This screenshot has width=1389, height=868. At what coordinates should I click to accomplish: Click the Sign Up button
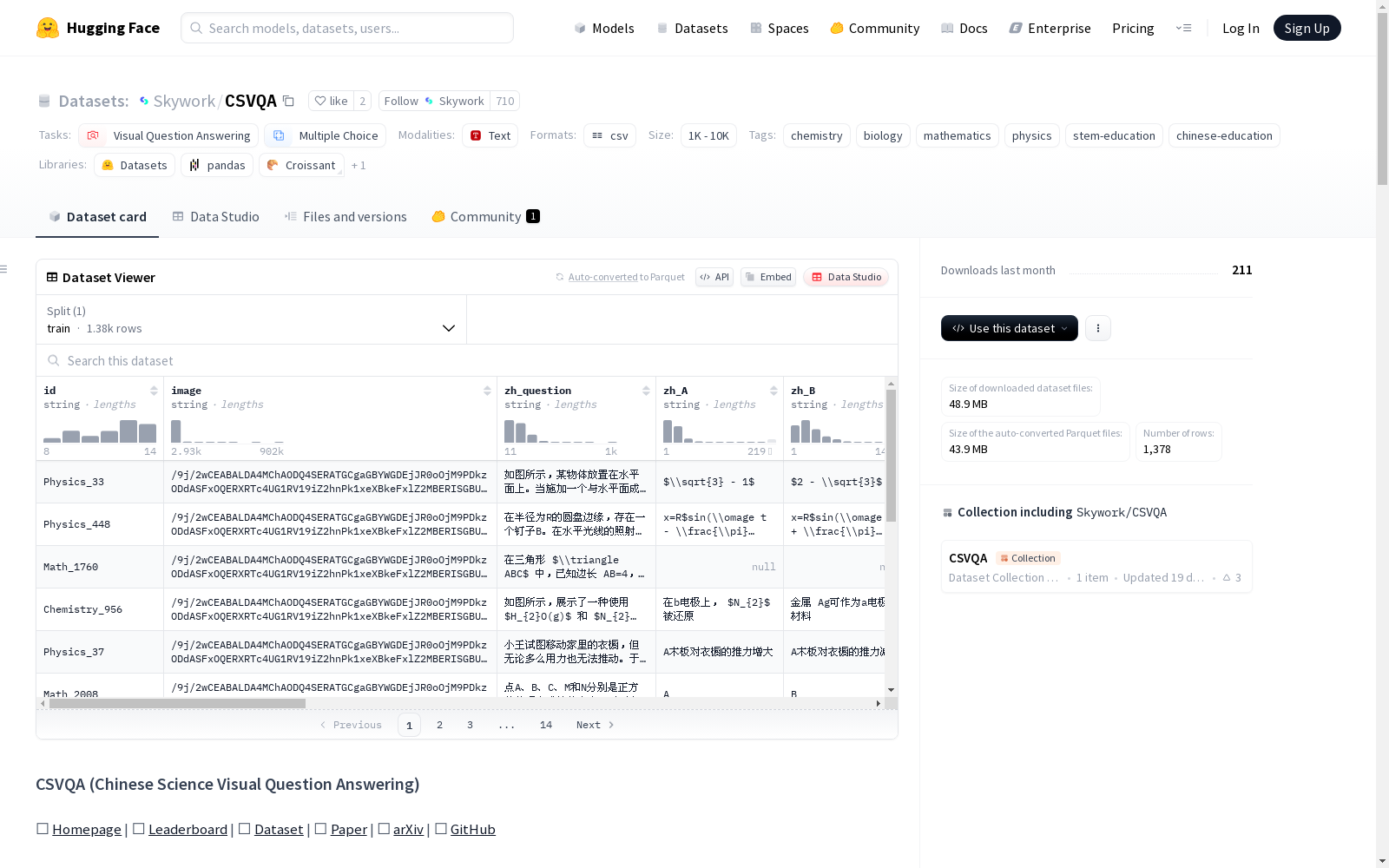(x=1307, y=28)
